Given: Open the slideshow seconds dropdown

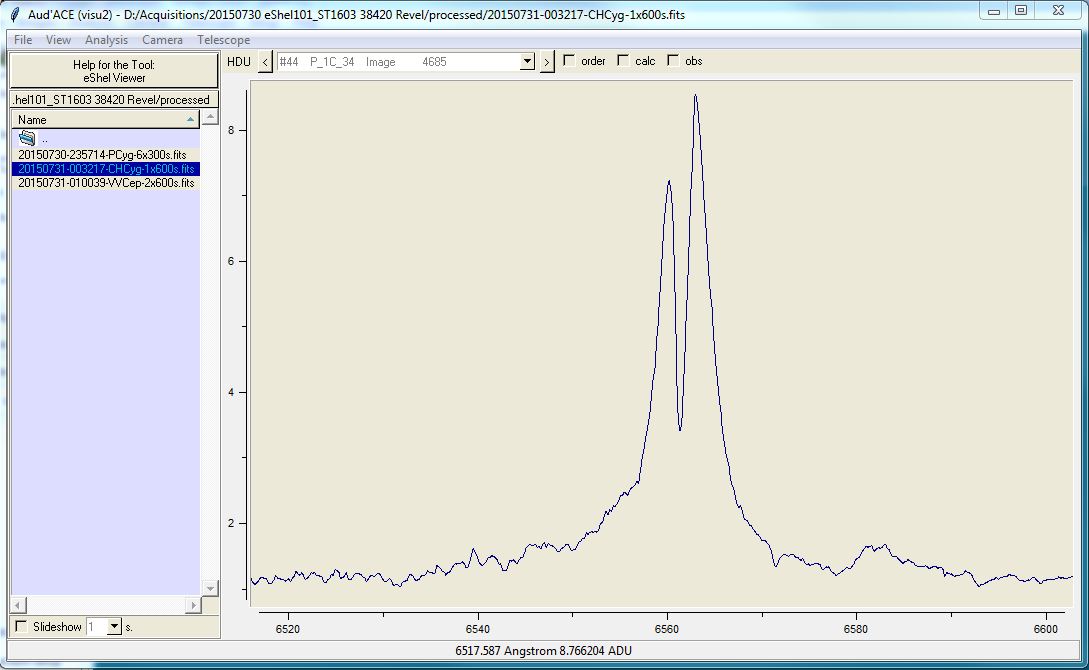Looking at the screenshot, I should click(x=112, y=626).
